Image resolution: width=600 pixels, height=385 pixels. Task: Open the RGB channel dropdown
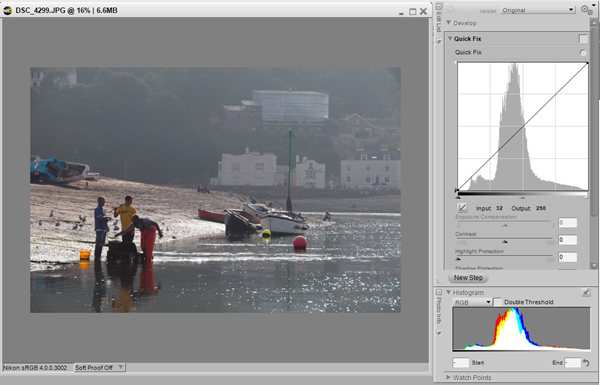[472, 302]
